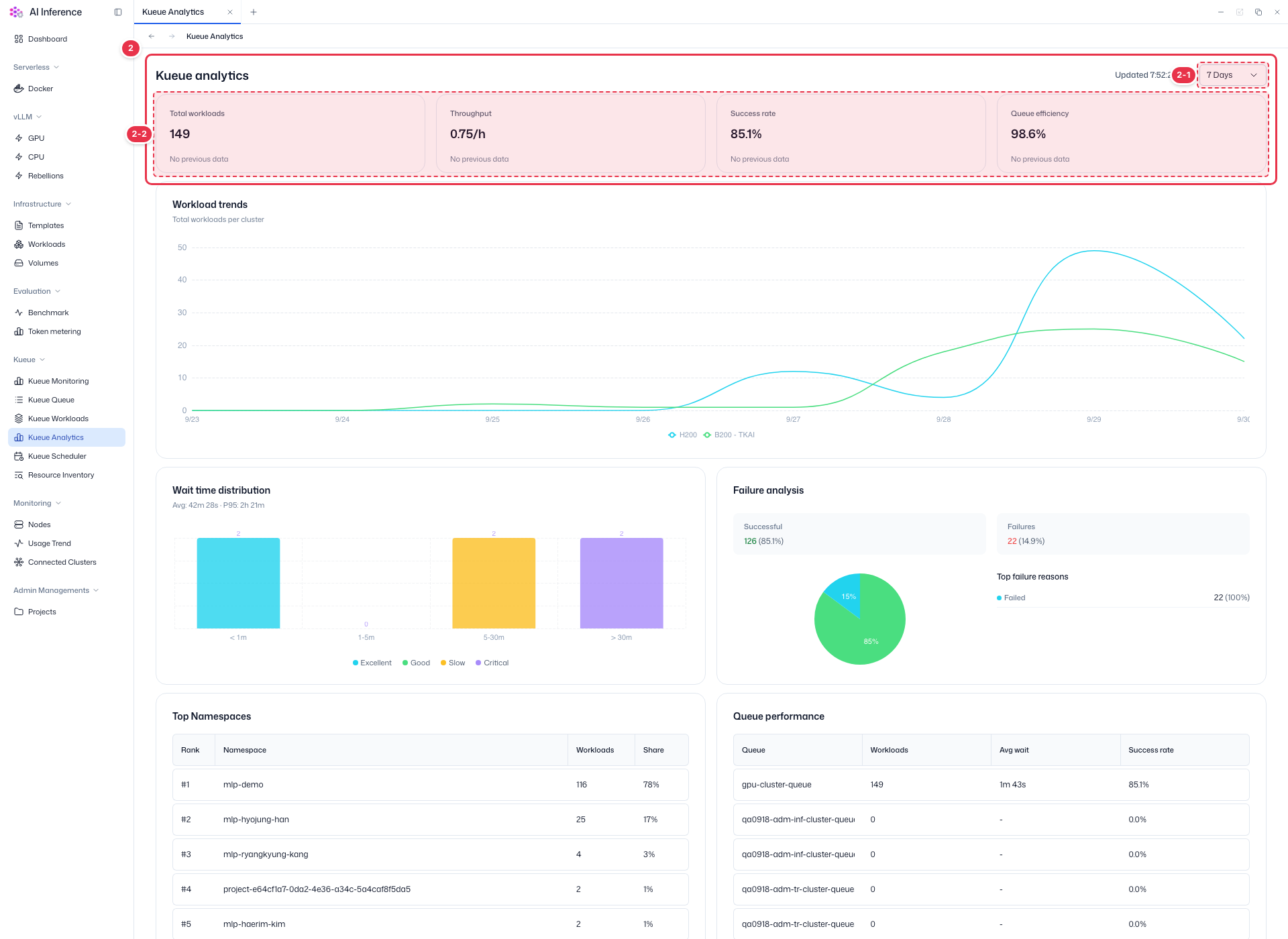Click the Kueue Queue list icon
The width and height of the screenshot is (1288, 939).
19,400
